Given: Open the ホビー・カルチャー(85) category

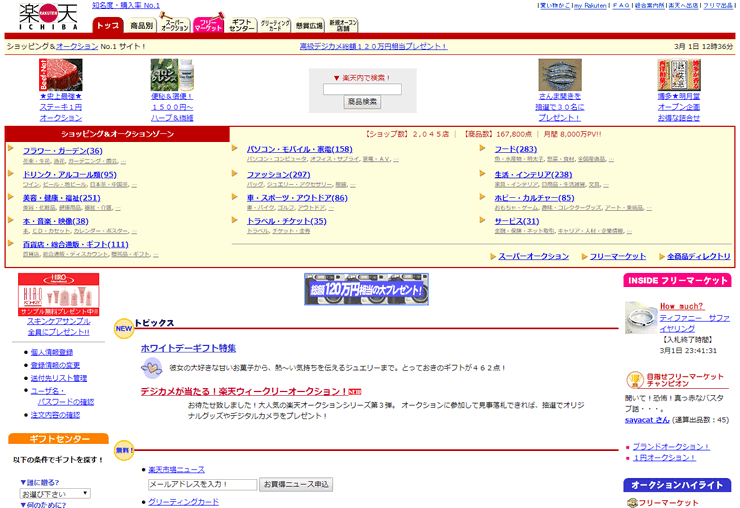Looking at the screenshot, I should click(x=534, y=198).
